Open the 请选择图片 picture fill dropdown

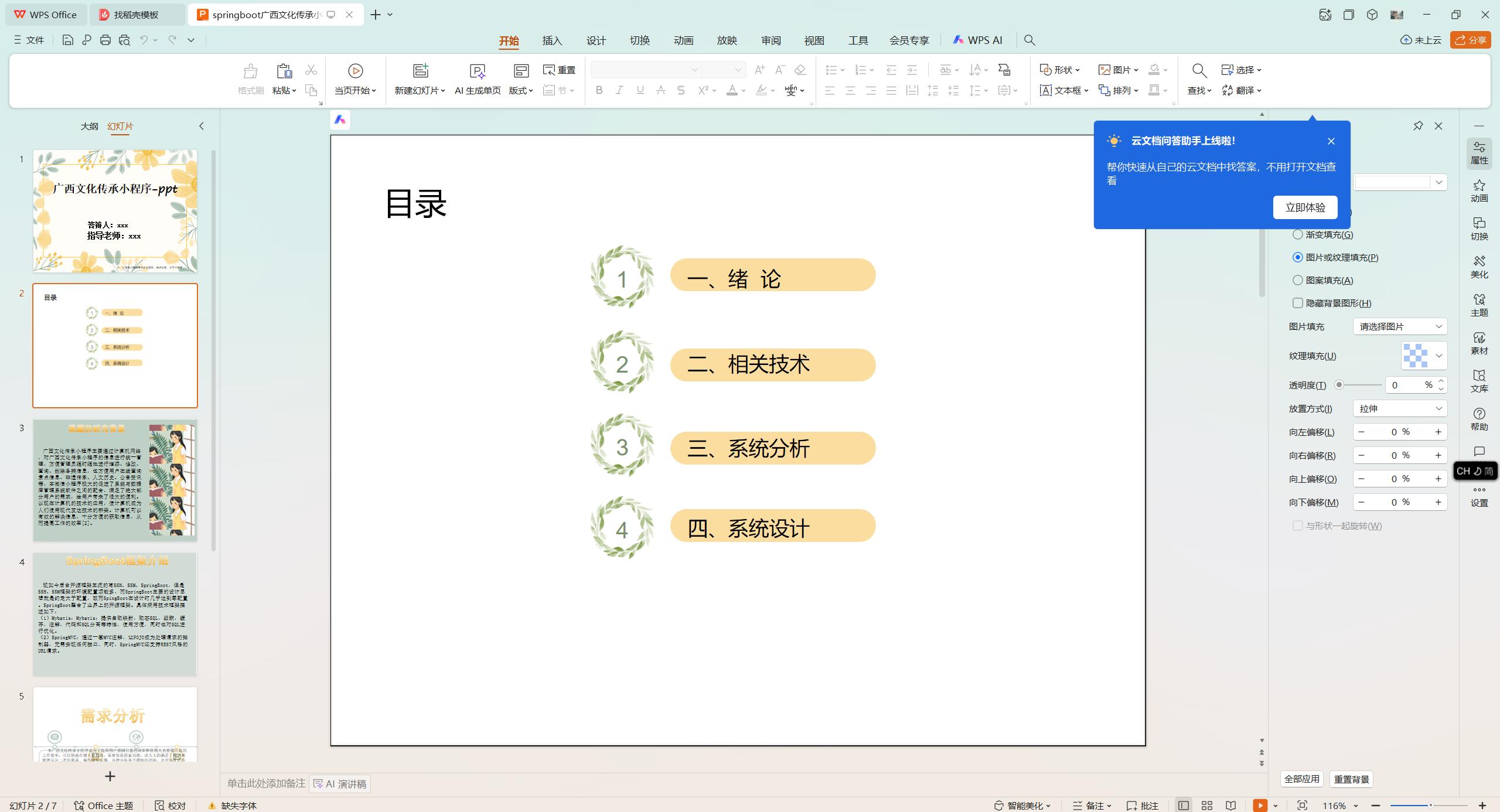(x=1399, y=326)
